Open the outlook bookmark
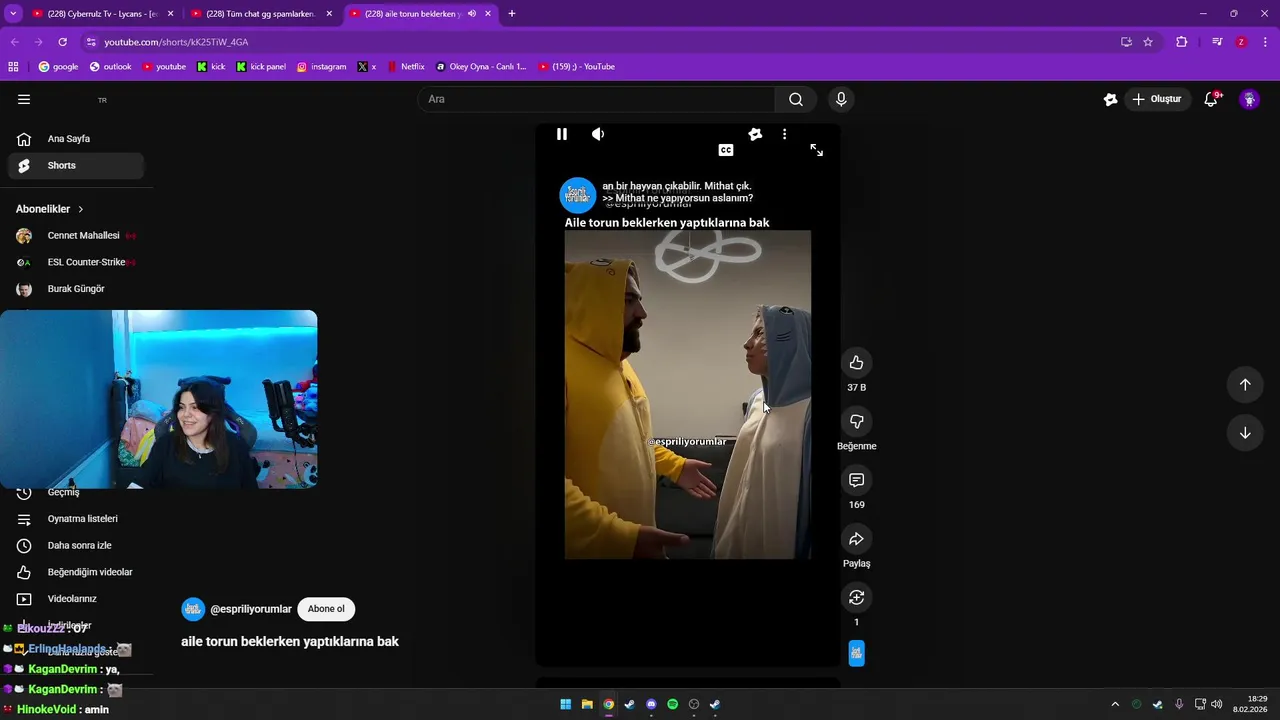 (x=110, y=67)
